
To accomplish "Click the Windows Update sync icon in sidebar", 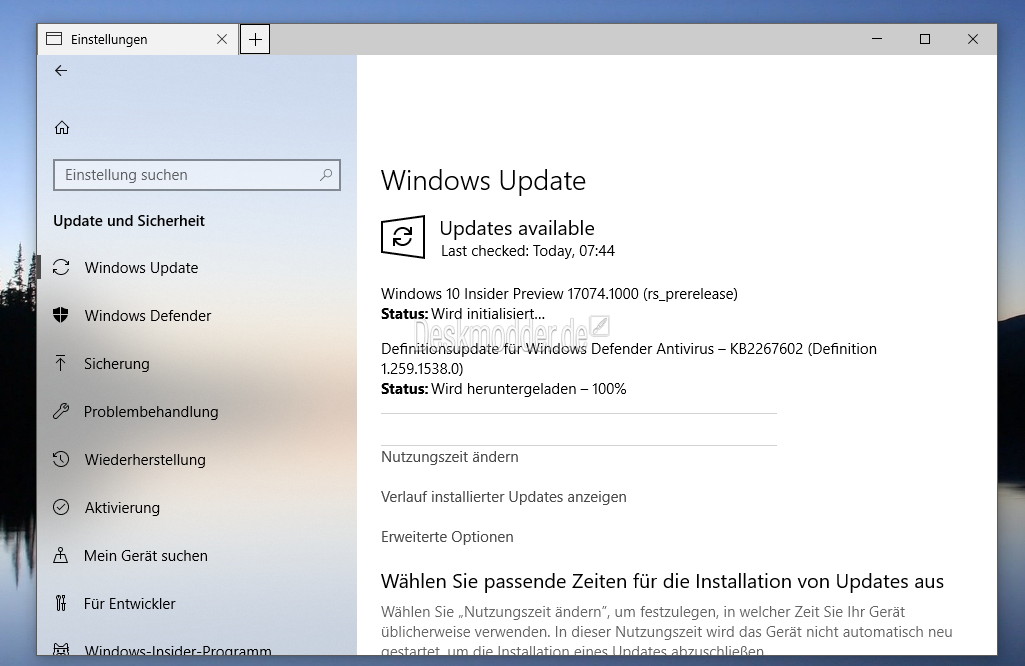I will [x=62, y=268].
